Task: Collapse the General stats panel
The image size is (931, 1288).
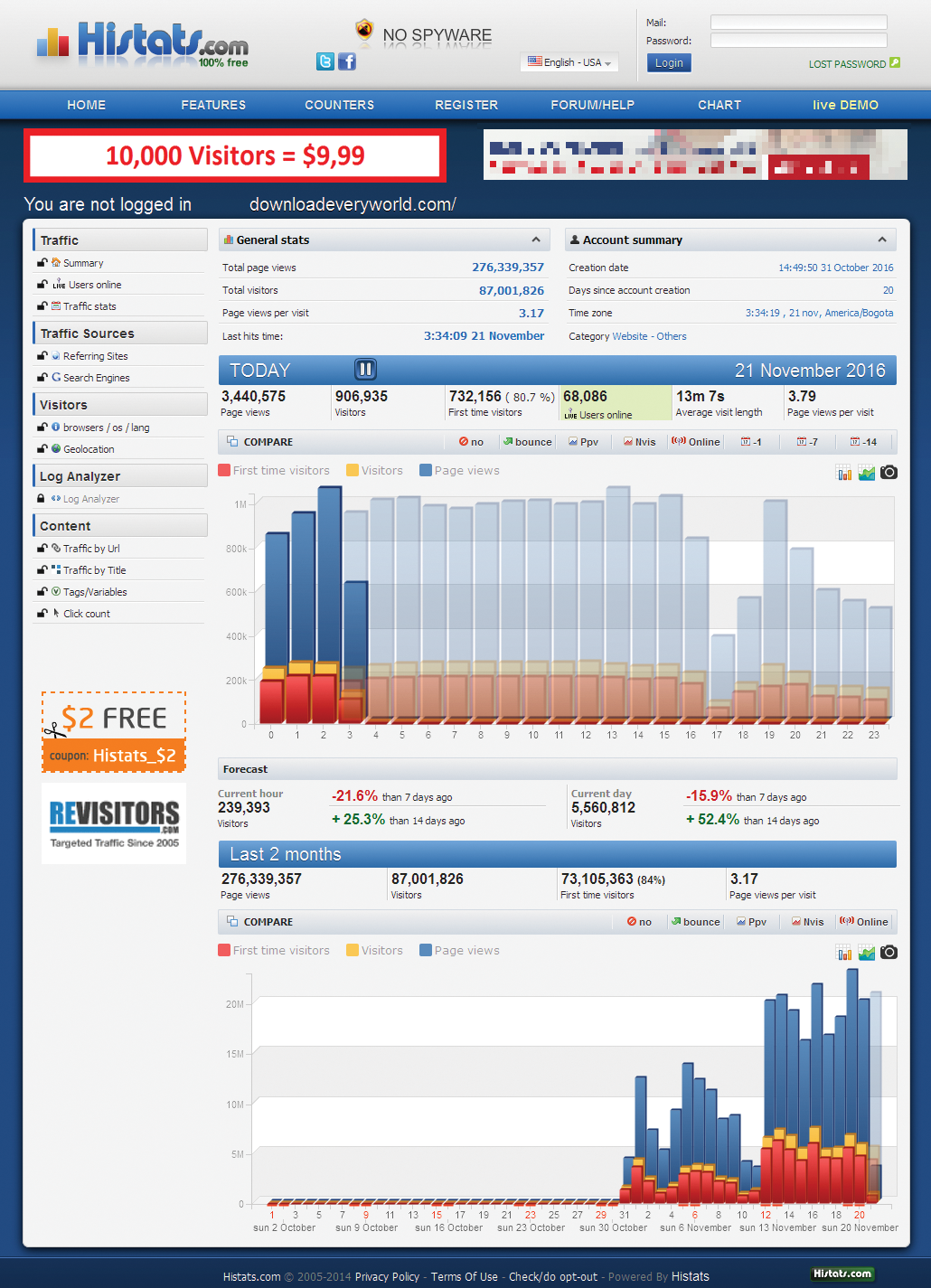Action: (x=536, y=240)
